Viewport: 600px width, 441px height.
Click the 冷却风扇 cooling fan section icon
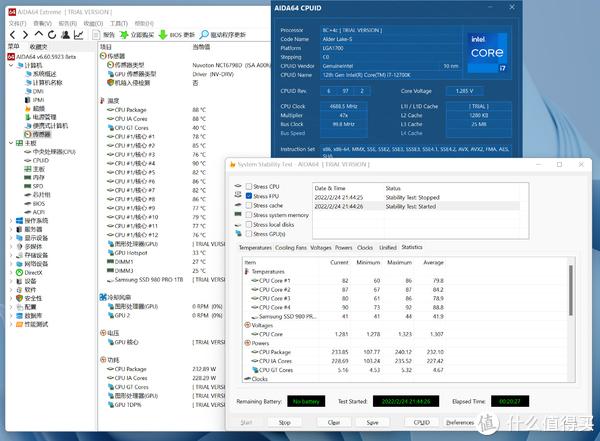coord(103,297)
